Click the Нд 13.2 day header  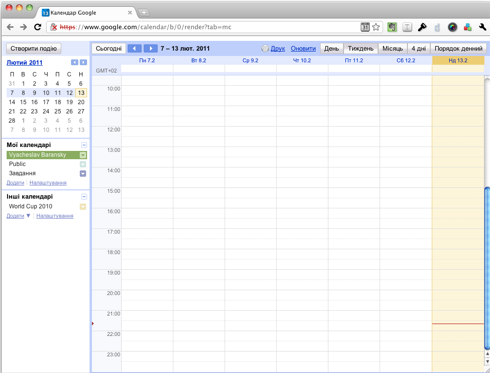pyautogui.click(x=458, y=60)
